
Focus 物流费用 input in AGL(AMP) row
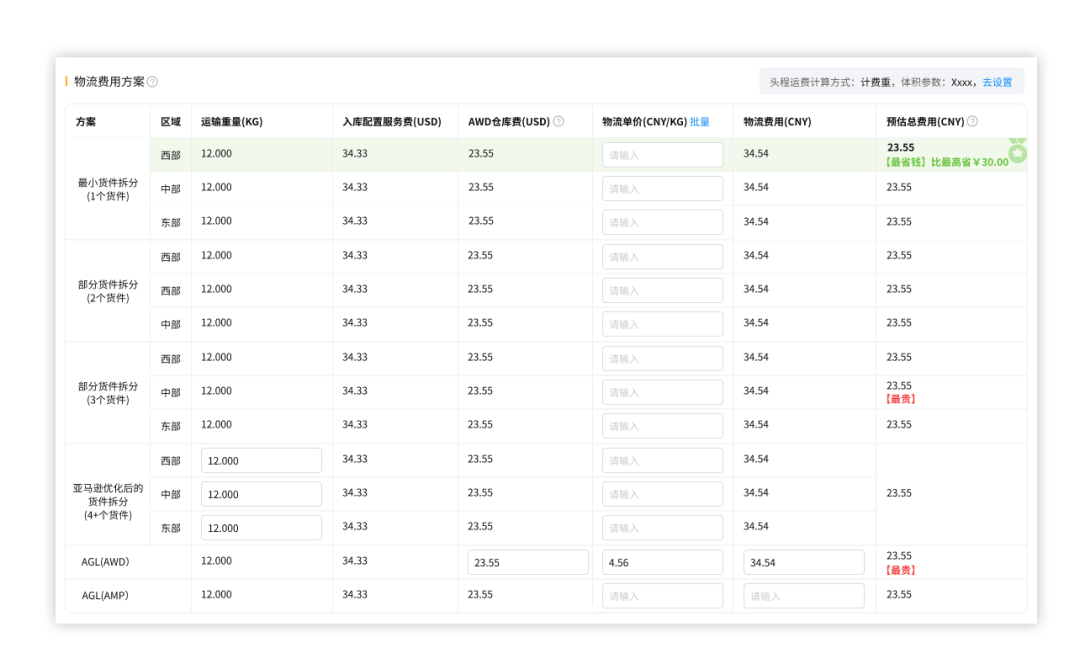click(x=803, y=596)
